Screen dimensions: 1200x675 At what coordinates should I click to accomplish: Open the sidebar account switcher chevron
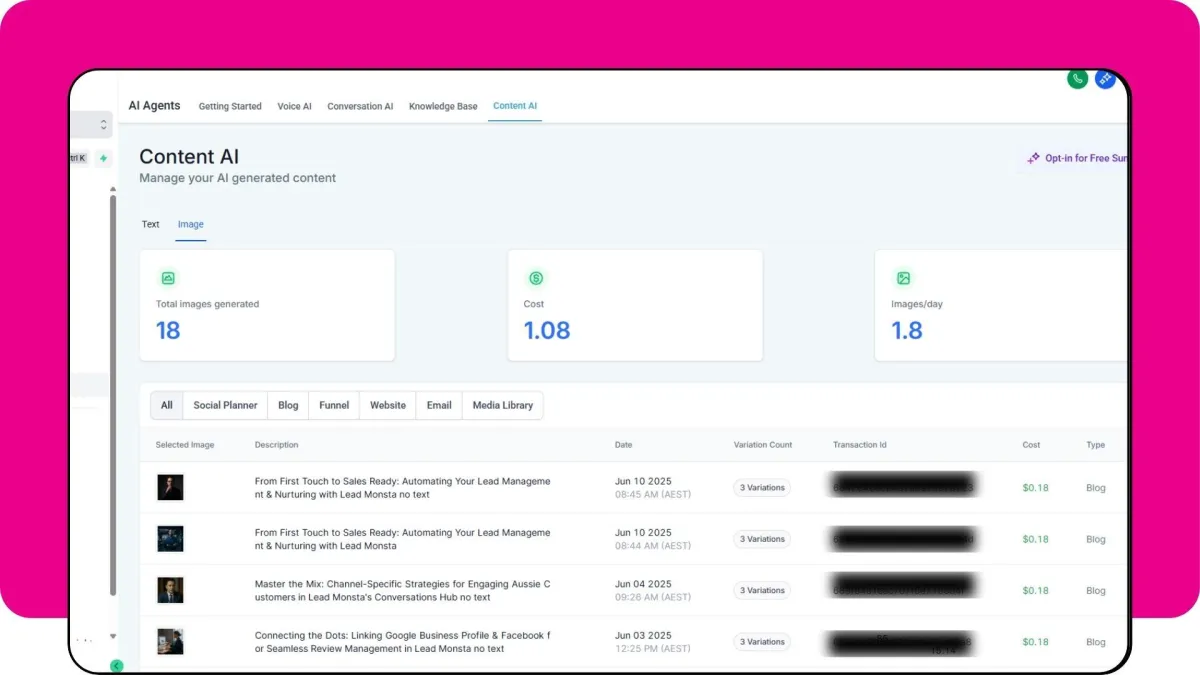[x=103, y=125]
